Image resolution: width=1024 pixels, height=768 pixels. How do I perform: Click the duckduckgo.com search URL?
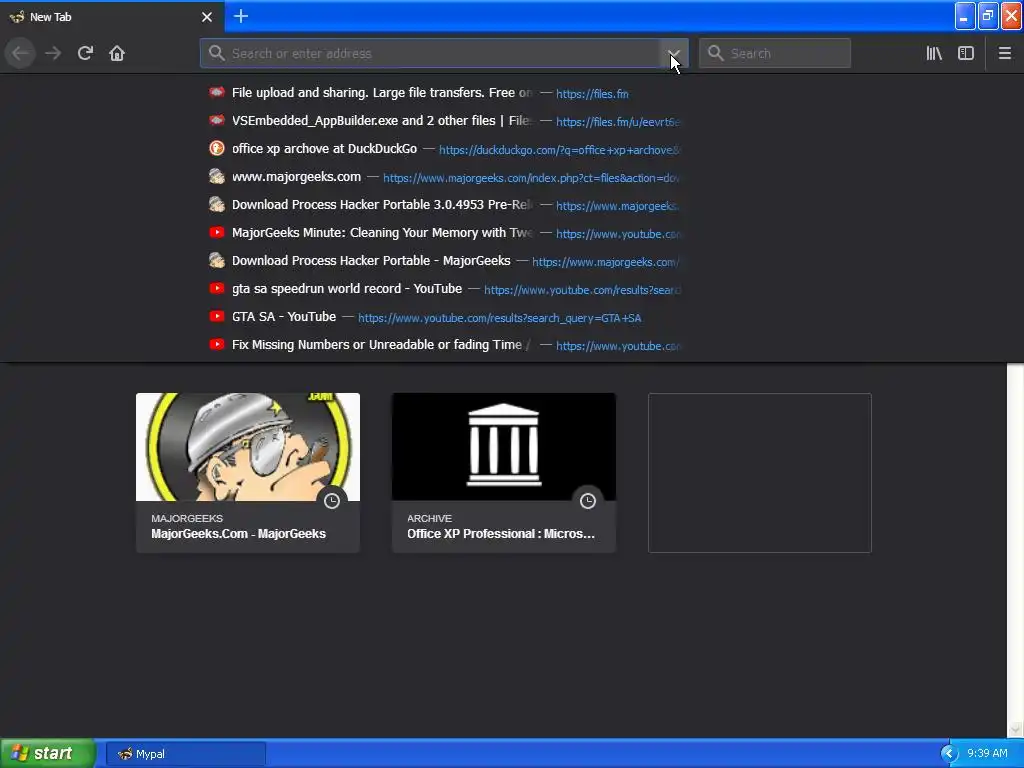tap(559, 150)
